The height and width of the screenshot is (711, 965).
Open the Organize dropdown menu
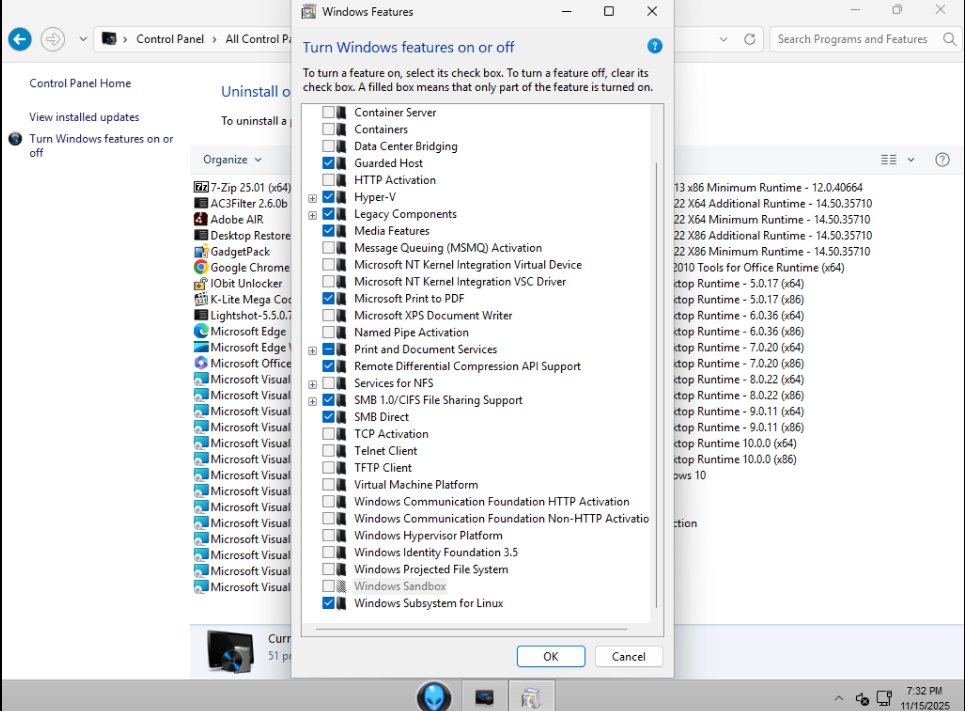pyautogui.click(x=232, y=159)
